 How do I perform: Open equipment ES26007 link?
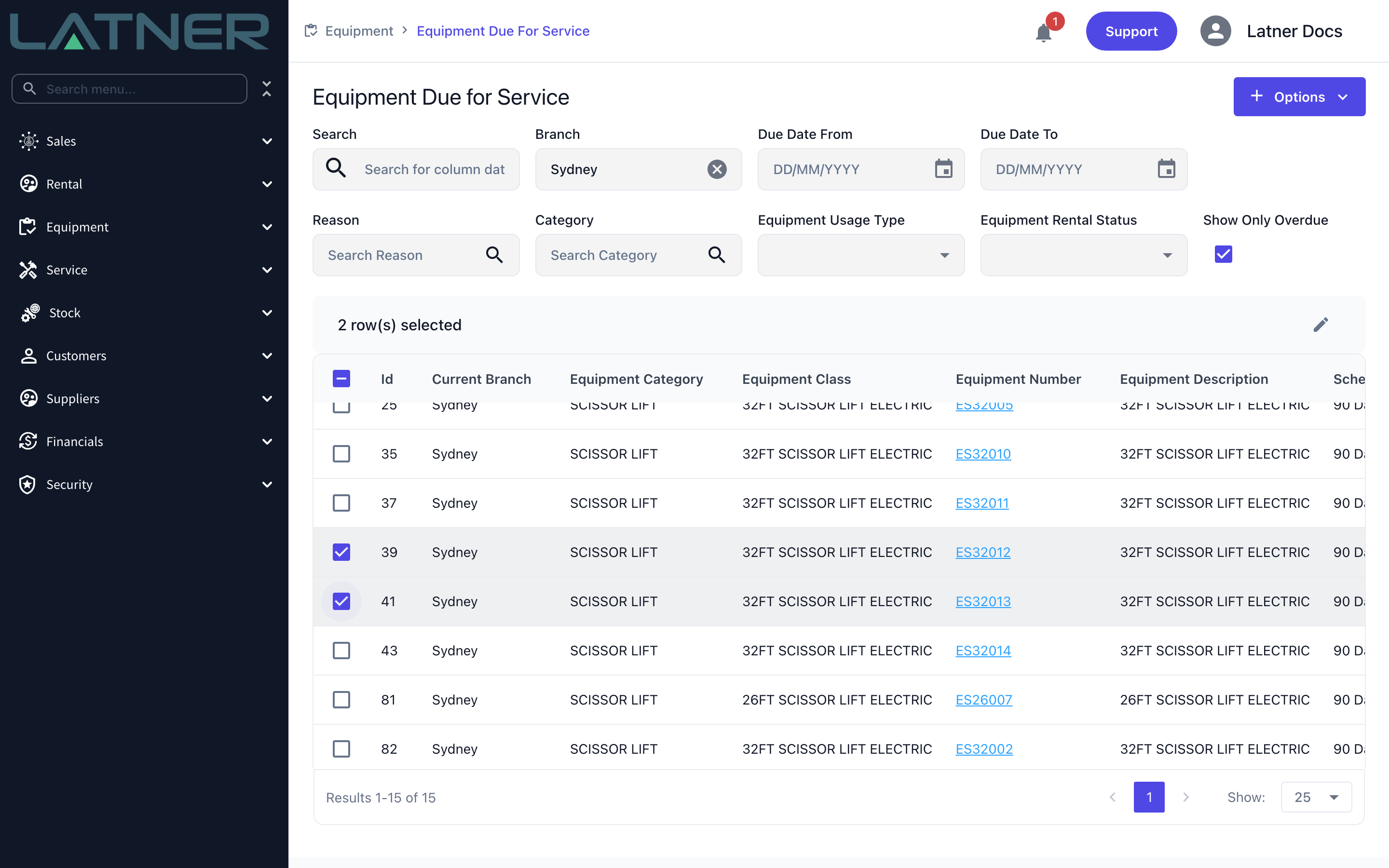click(x=984, y=699)
